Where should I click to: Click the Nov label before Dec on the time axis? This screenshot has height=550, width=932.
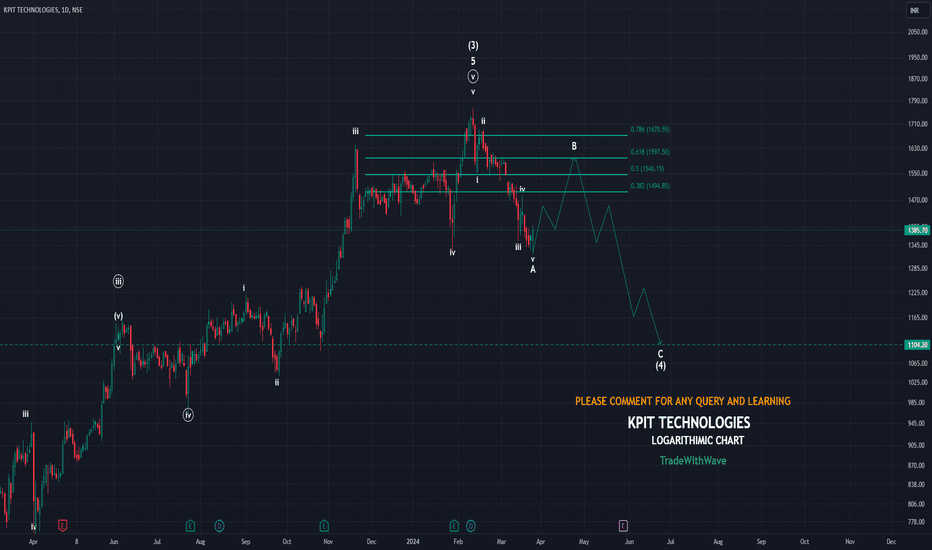coord(850,542)
